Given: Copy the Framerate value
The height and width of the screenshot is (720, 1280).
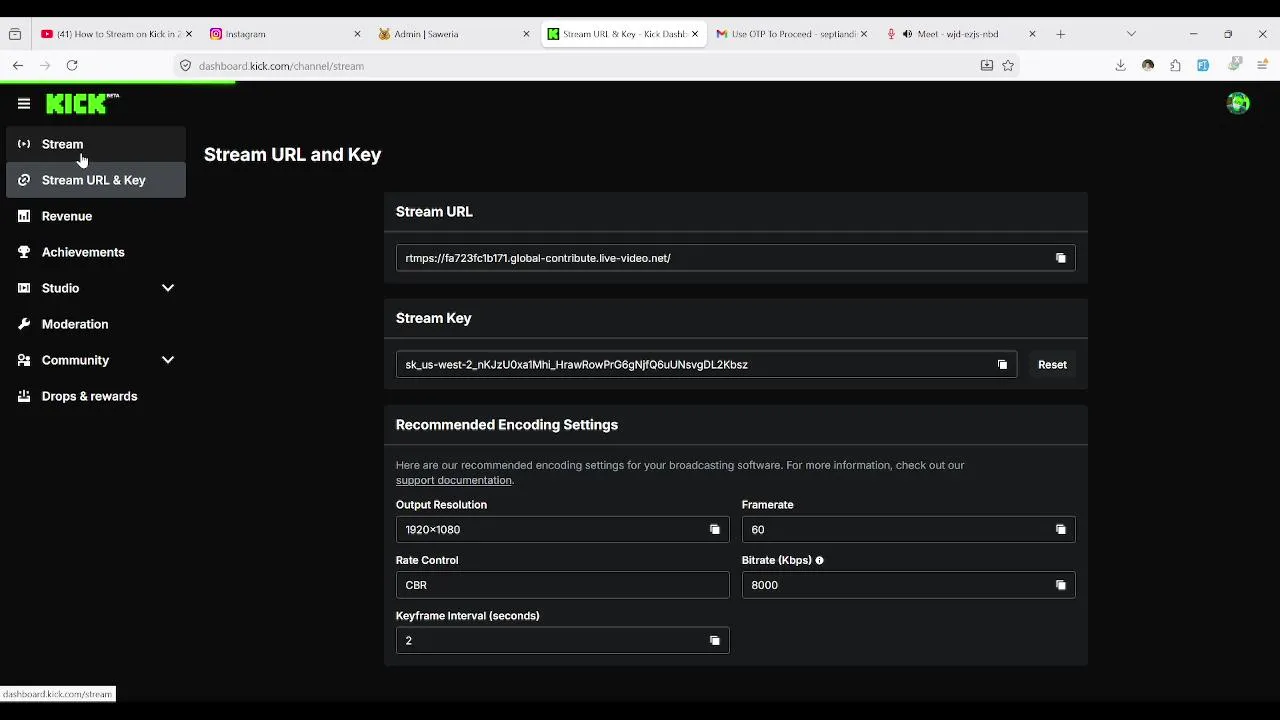Looking at the screenshot, I should pyautogui.click(x=1061, y=530).
